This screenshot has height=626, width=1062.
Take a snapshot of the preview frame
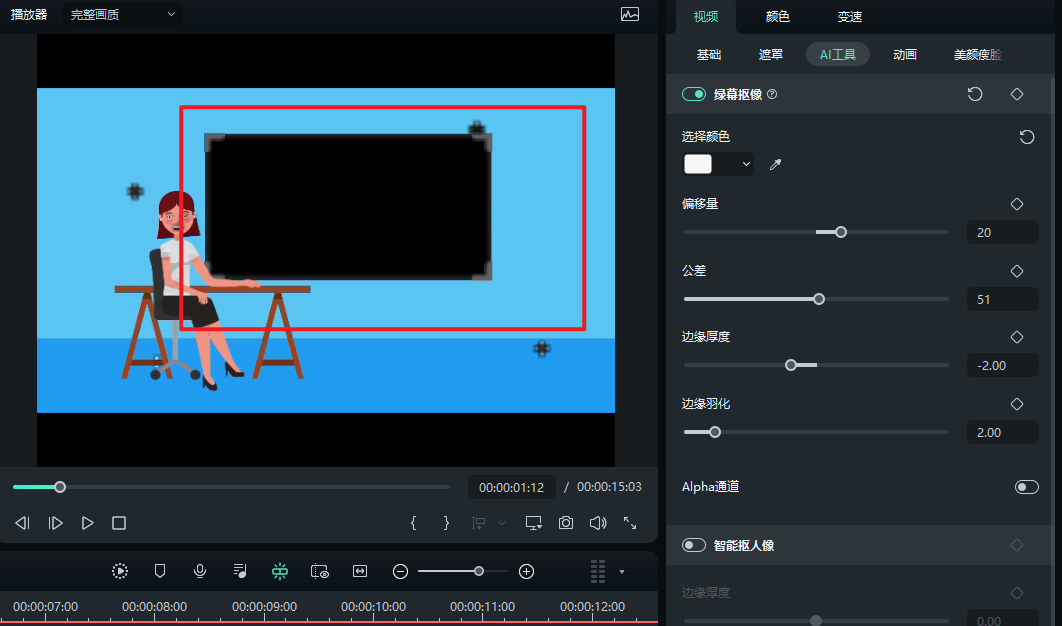coord(565,522)
